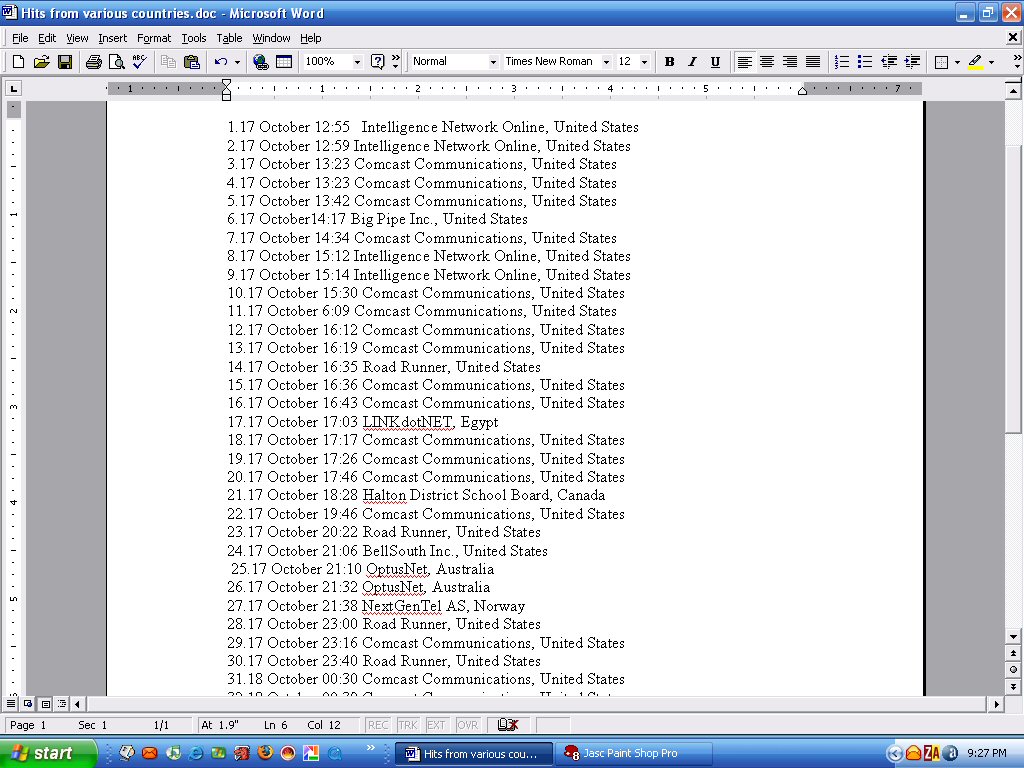Viewport: 1024px width, 768px height.
Task: Open the font size dropdown showing 12
Action: pyautogui.click(x=645, y=62)
